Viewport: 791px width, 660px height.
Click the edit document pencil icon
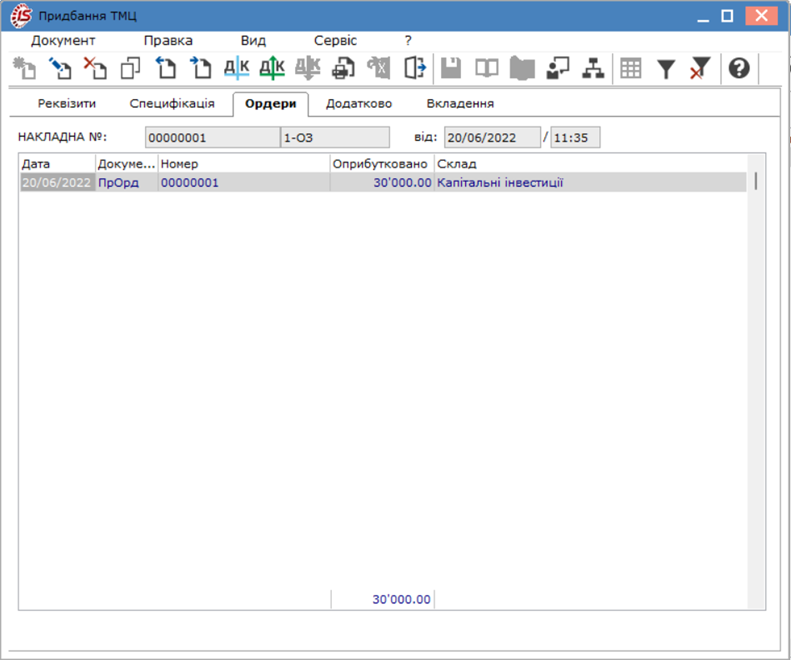60,68
